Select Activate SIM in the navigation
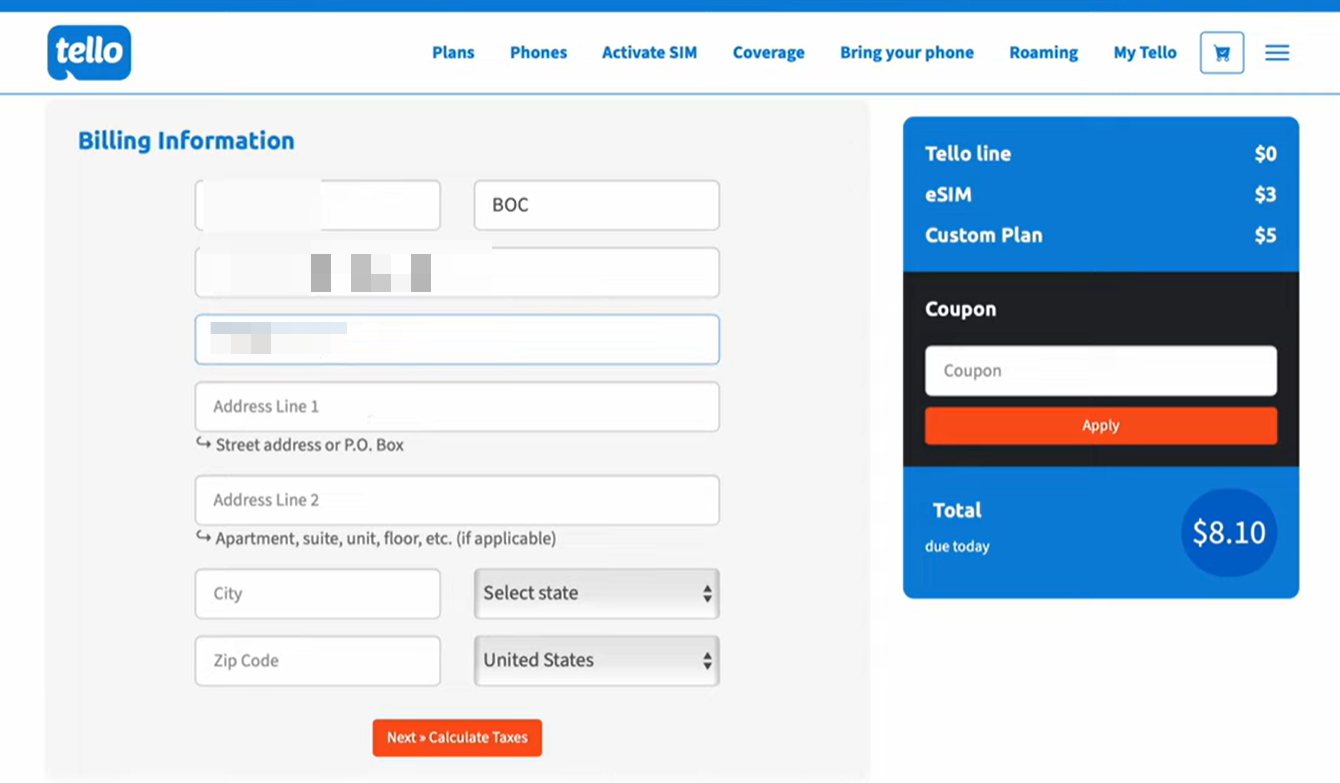Screen dimensions: 1340x783 (649, 53)
